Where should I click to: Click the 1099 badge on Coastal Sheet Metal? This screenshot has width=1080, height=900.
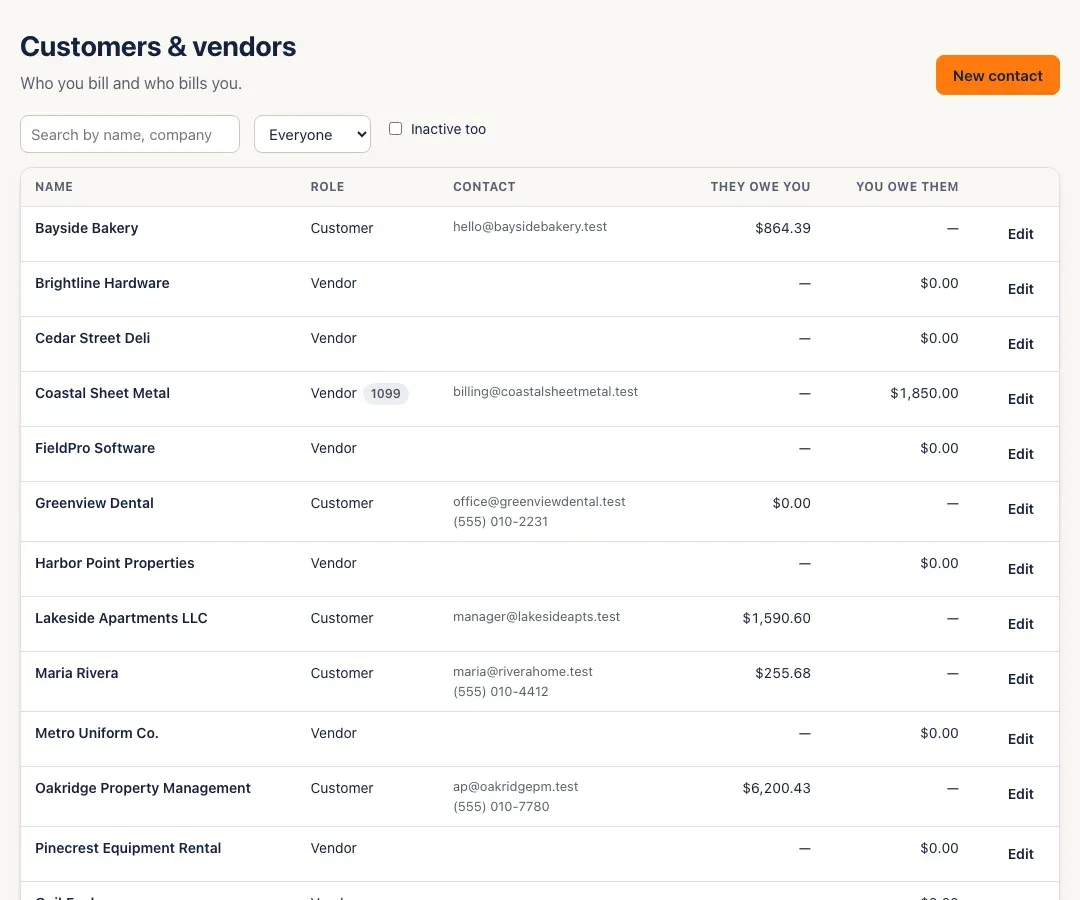coord(386,394)
